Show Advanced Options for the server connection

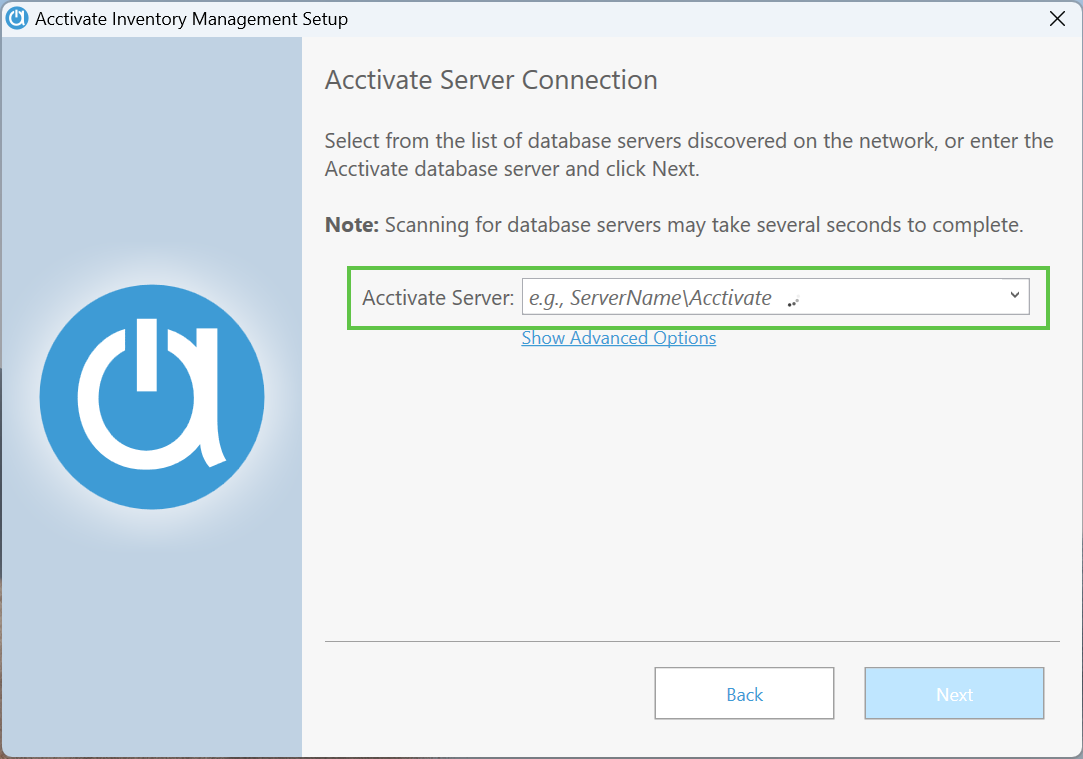point(618,338)
